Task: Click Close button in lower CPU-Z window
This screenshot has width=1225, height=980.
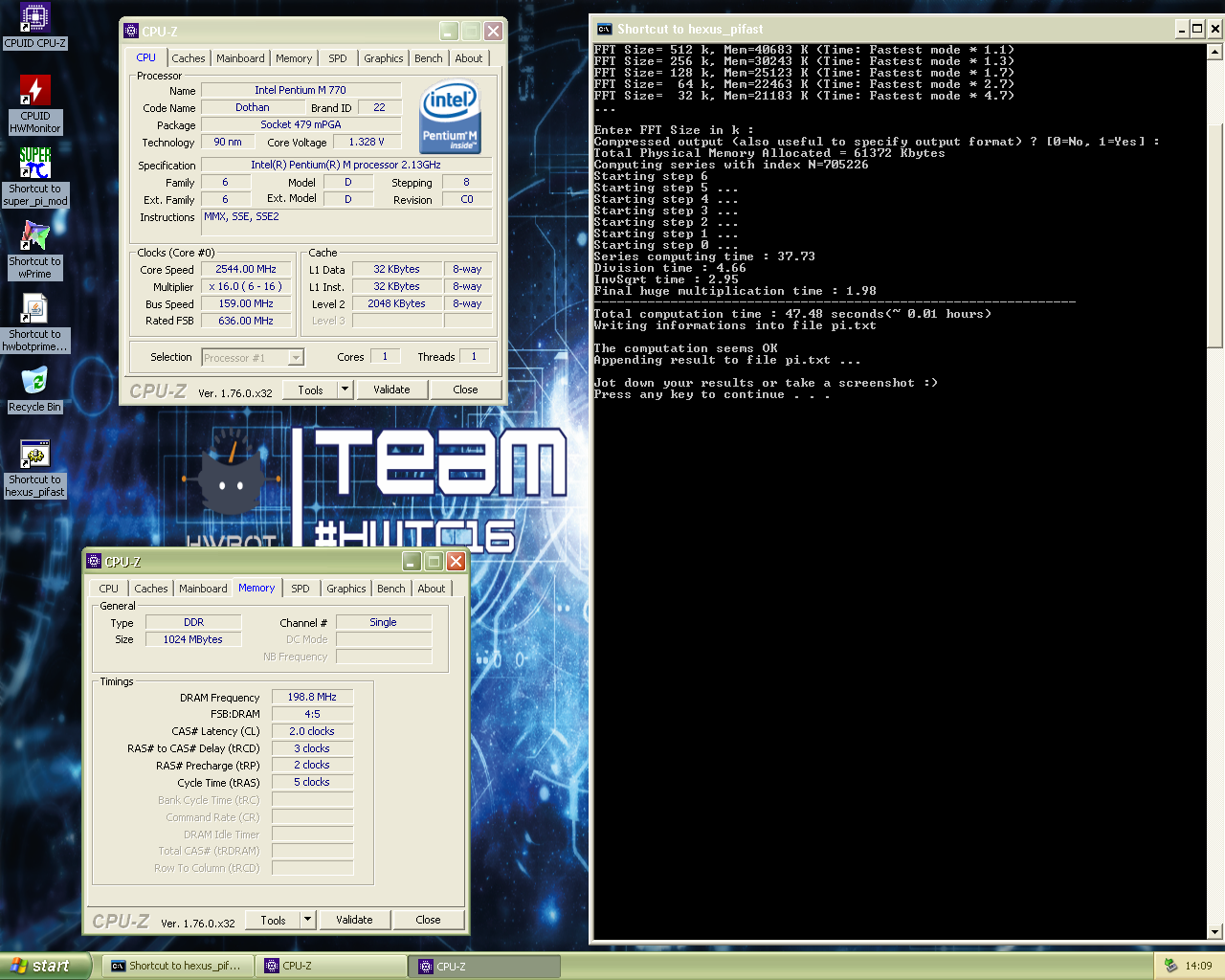Action: [428, 920]
